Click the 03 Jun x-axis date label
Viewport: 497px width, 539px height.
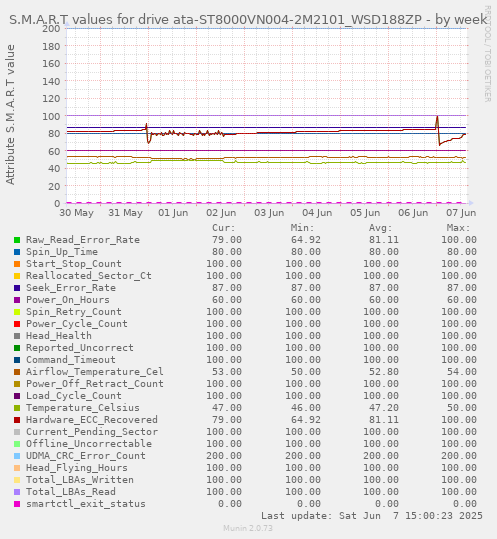(x=269, y=213)
